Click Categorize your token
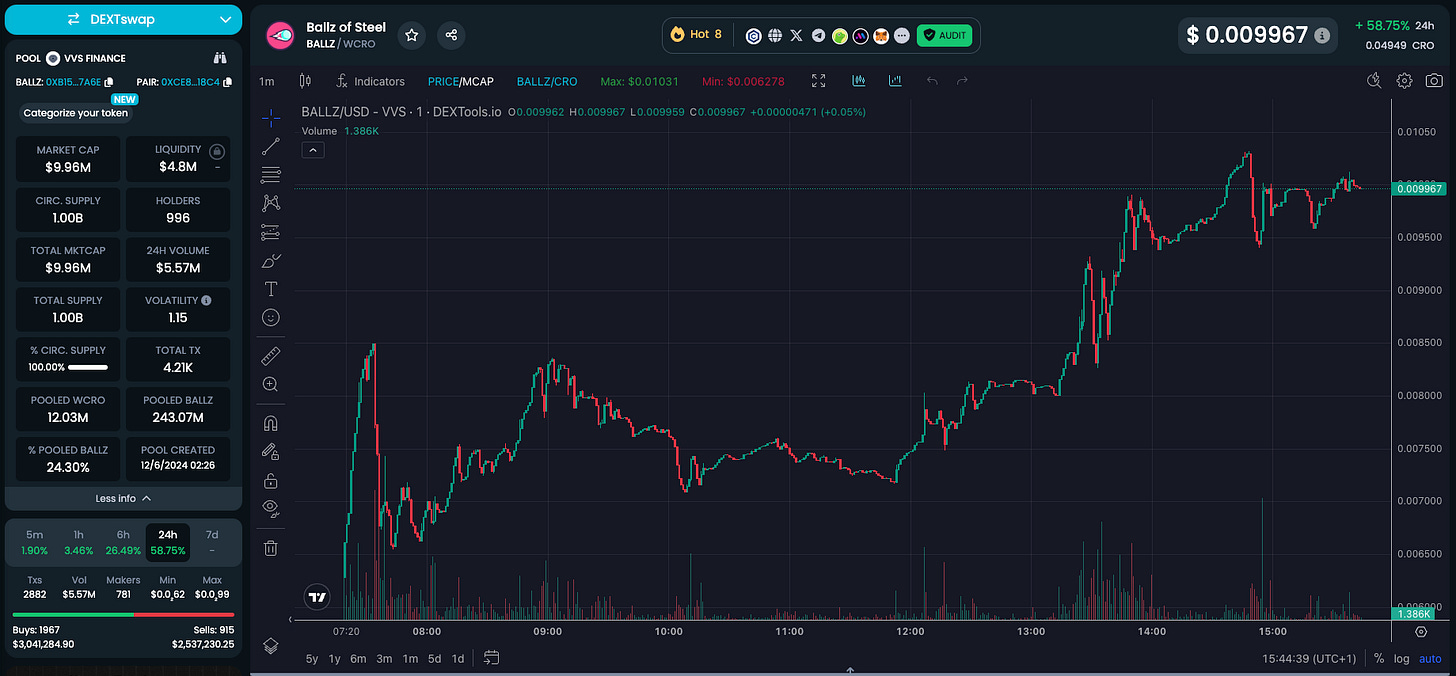1456x676 pixels. [x=76, y=113]
